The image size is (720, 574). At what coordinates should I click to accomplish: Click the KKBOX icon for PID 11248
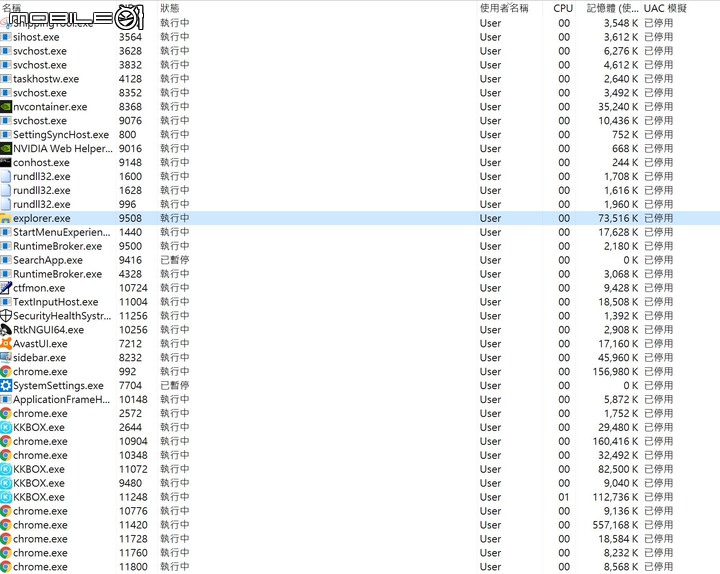click(6, 497)
